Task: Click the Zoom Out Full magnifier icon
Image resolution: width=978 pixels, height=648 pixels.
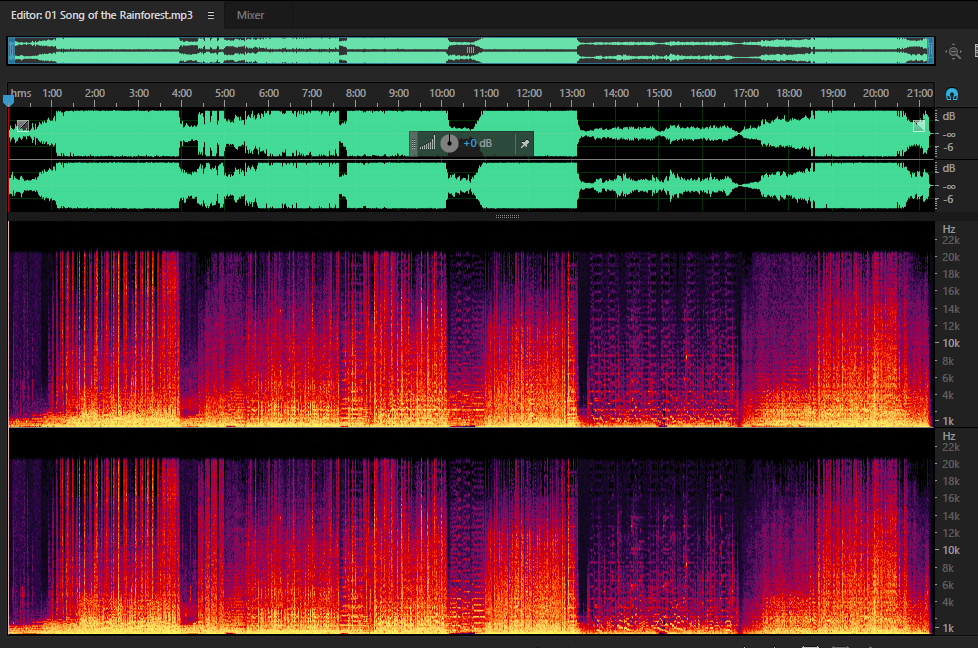Action: point(954,52)
